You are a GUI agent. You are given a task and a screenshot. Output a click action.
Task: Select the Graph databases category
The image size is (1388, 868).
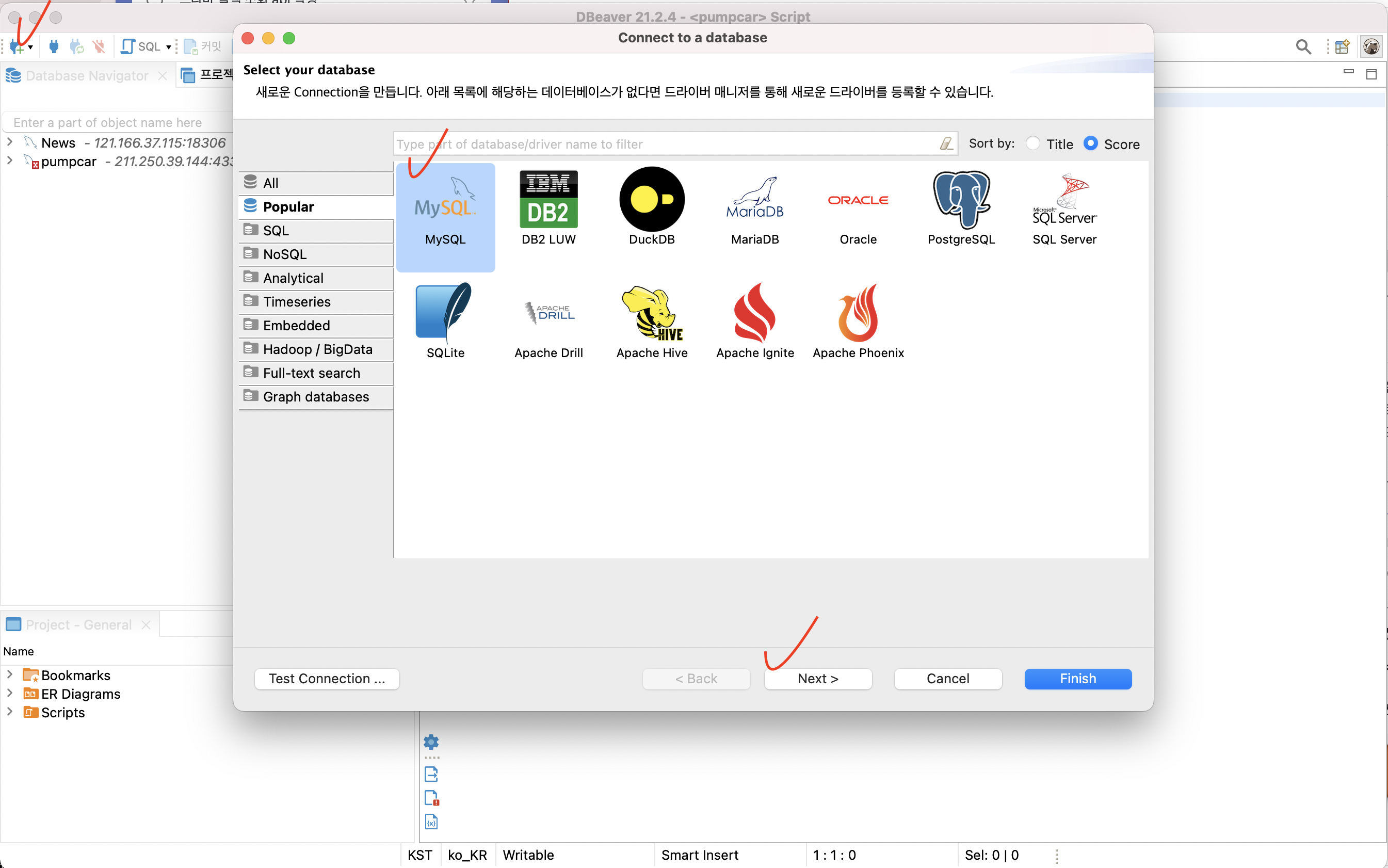316,397
